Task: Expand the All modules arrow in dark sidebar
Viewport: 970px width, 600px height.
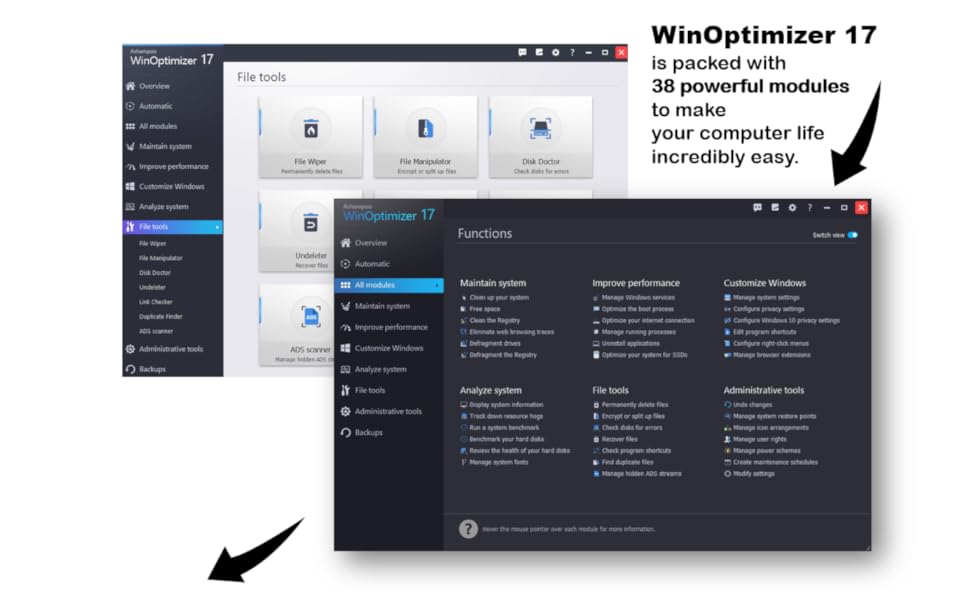Action: (x=437, y=285)
